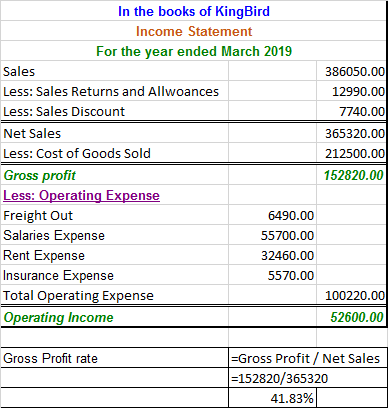Screen dimensions: 388x408
Task: Select the 'Salaries Expense' label cell
Action: (x=115, y=235)
